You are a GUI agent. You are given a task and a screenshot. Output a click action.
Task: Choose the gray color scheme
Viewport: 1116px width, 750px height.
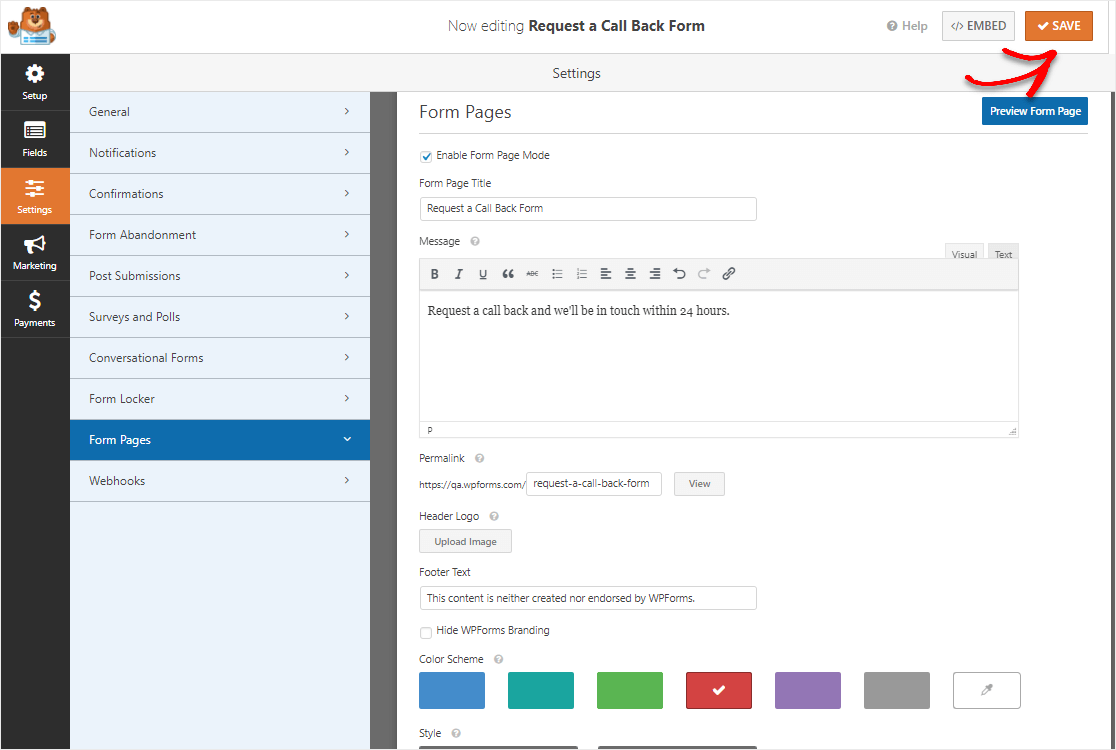tap(897, 690)
